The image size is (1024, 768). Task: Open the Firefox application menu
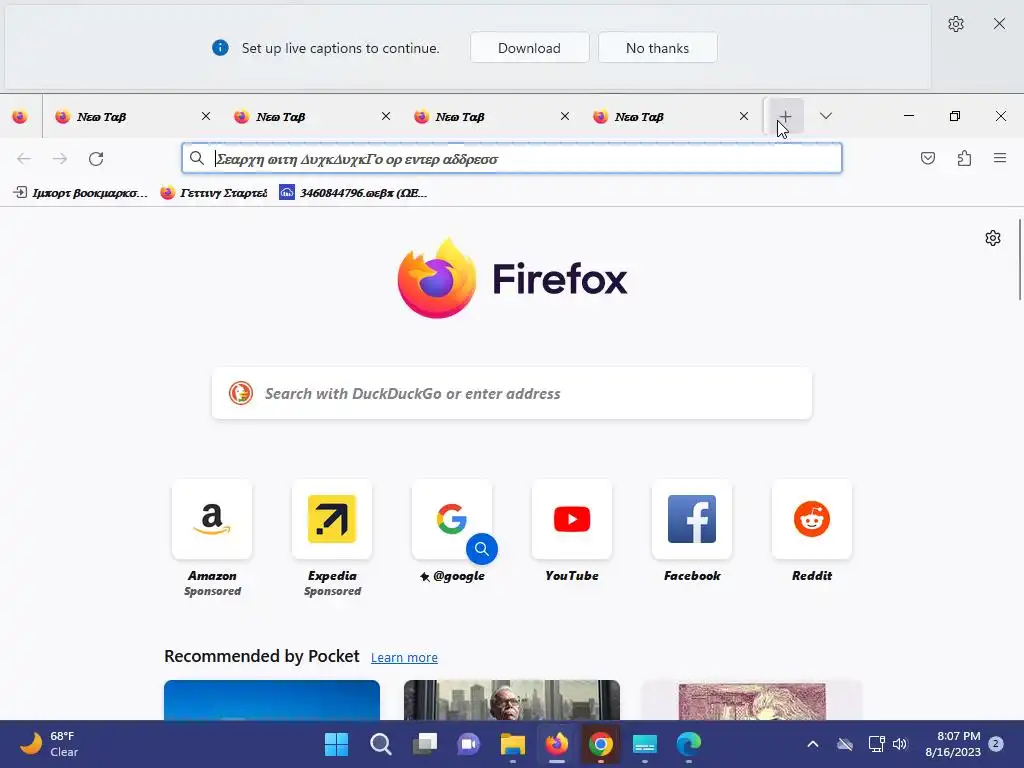(x=1000, y=158)
